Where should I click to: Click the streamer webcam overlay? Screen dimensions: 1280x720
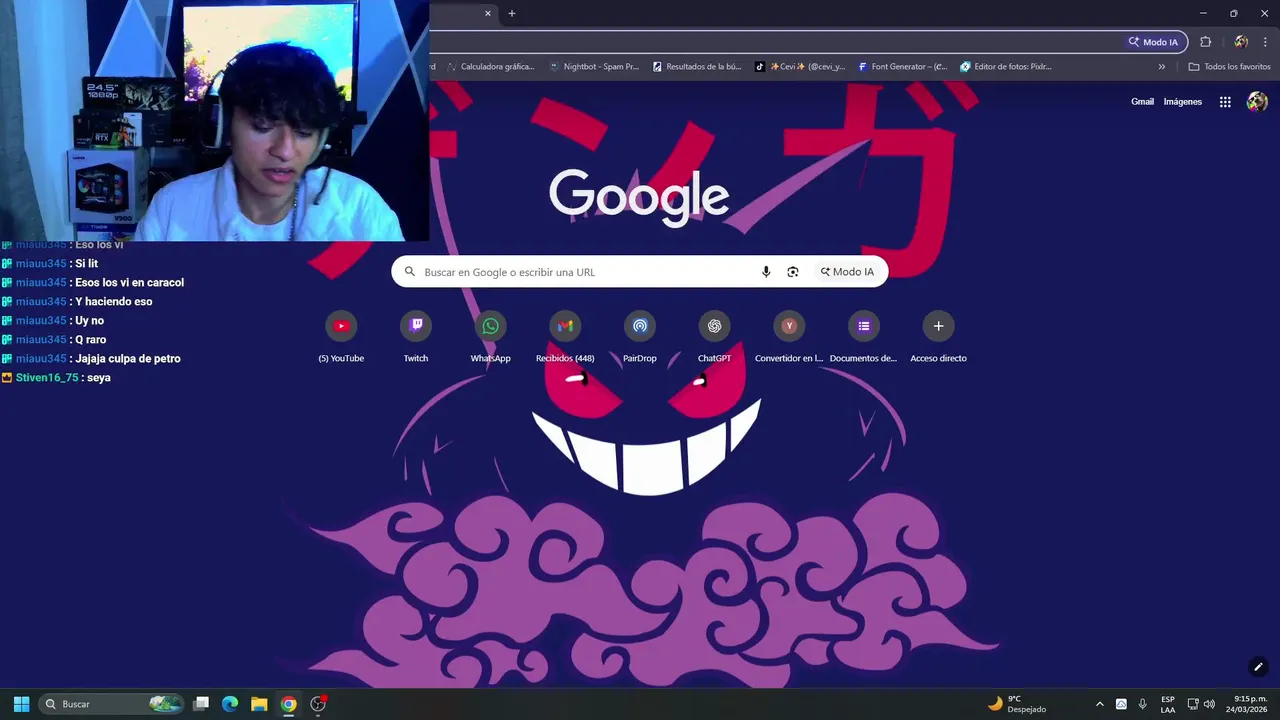click(x=215, y=120)
